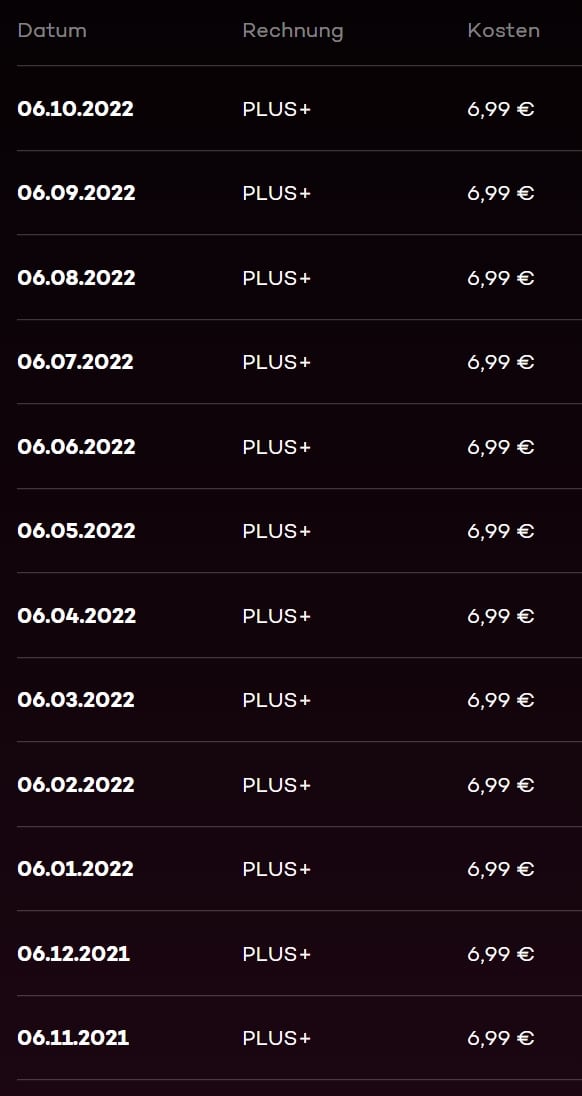Select the 06.07.2022 billing date
582x1096 pixels.
[x=75, y=362]
